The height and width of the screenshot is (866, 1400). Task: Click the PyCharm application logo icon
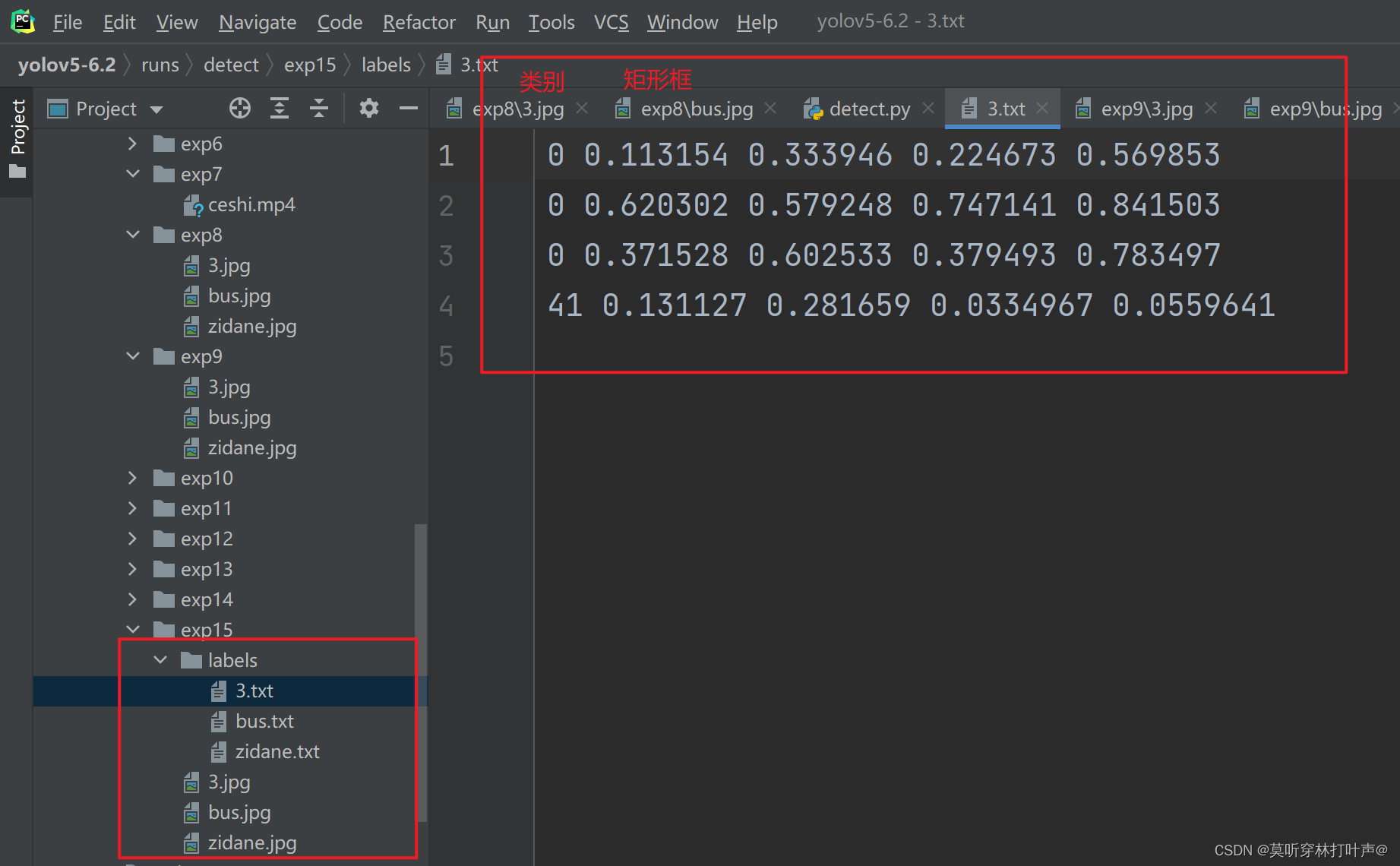pyautogui.click(x=23, y=21)
